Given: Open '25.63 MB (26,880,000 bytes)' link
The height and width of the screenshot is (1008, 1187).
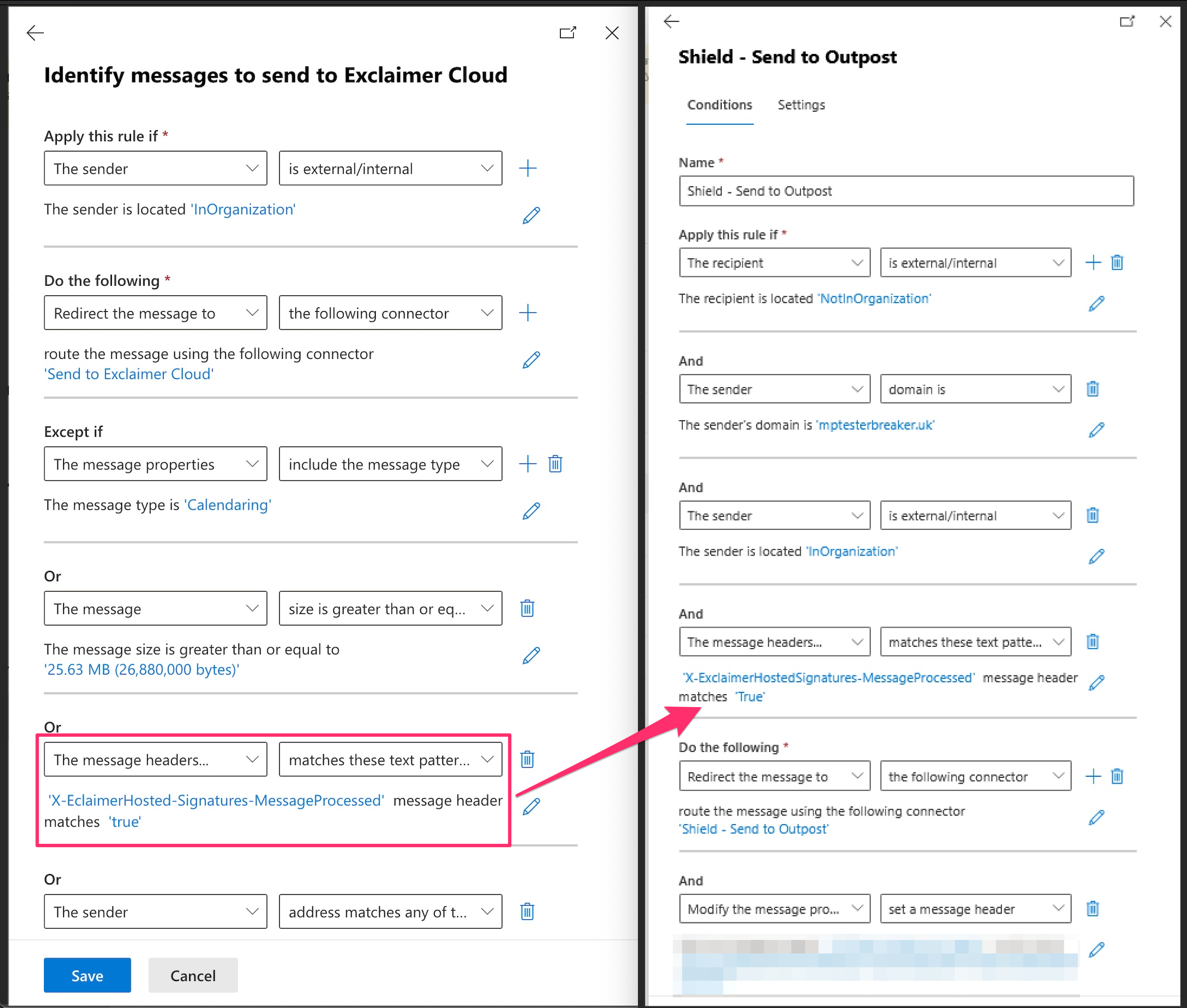Looking at the screenshot, I should pos(142,669).
